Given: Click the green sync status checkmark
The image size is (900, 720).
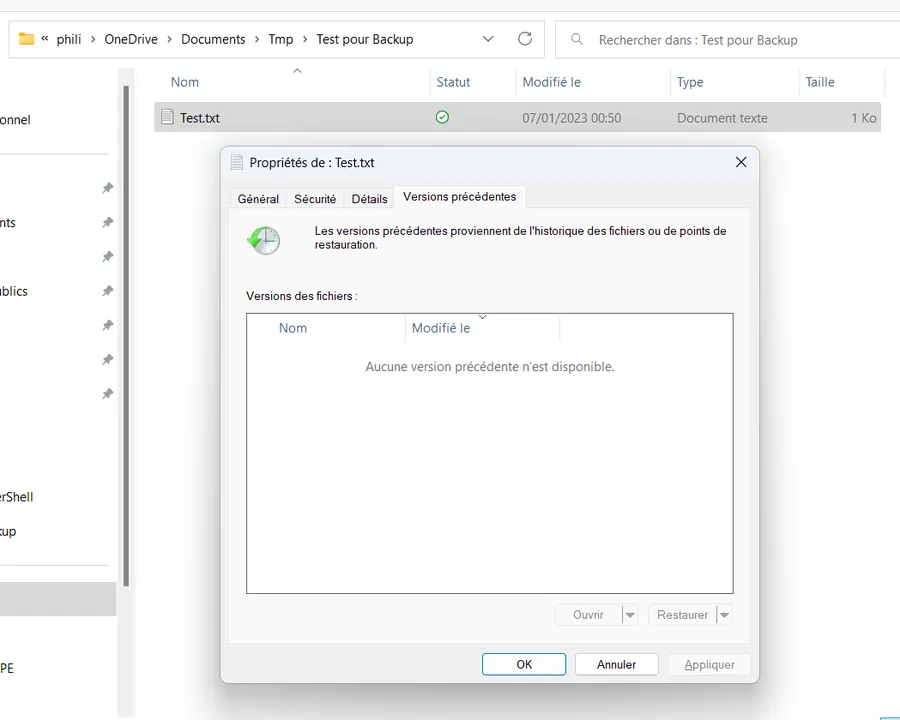Looking at the screenshot, I should [442, 117].
